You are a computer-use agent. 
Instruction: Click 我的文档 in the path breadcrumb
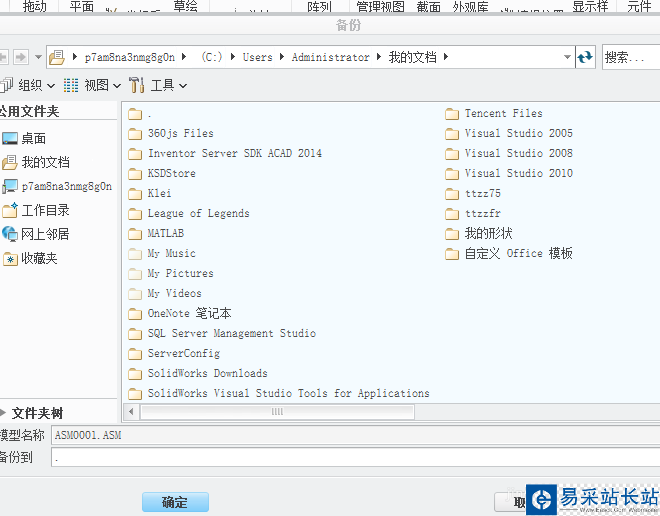pyautogui.click(x=412, y=57)
